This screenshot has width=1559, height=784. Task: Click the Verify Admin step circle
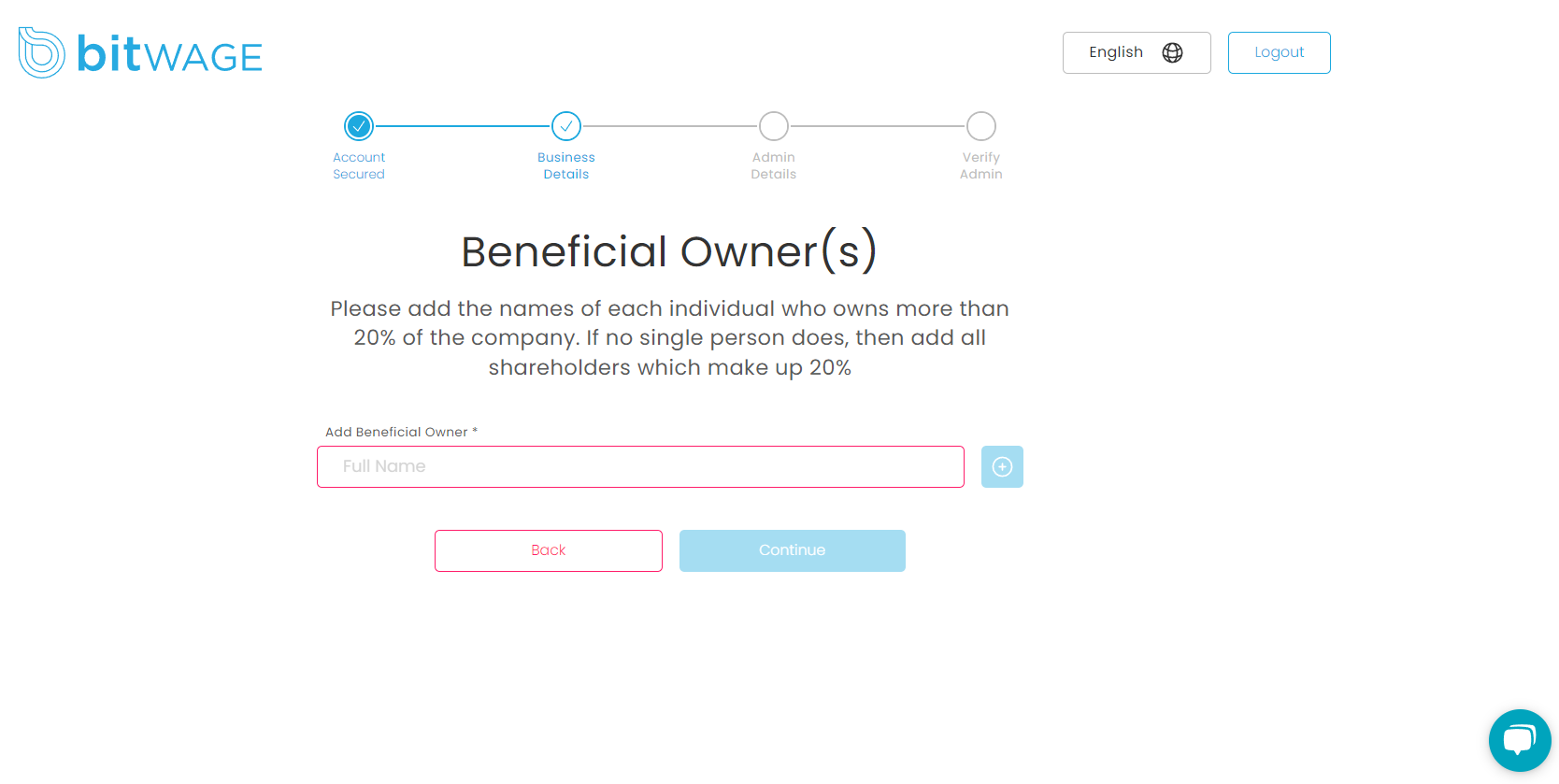coord(980,125)
